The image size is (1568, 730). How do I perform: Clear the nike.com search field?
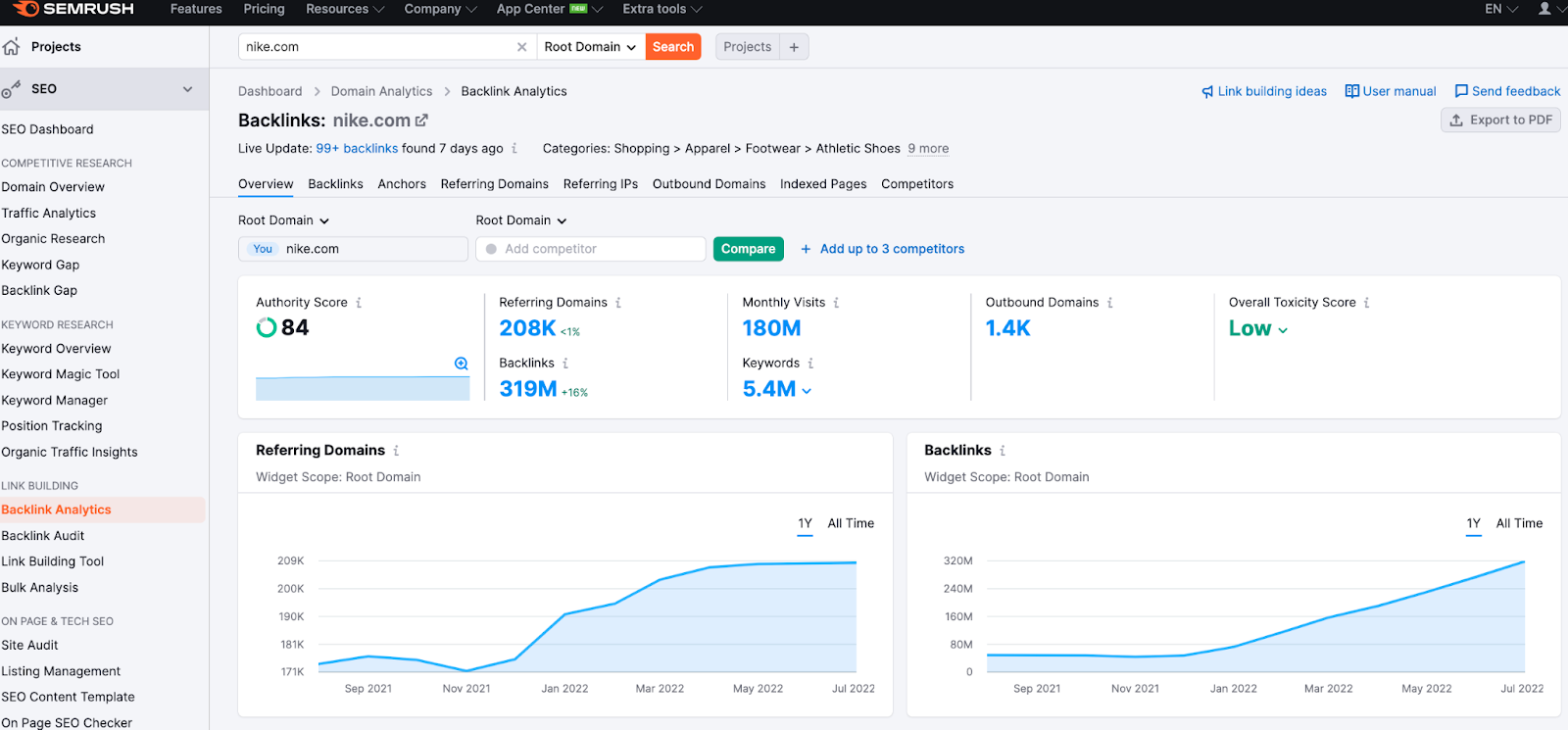click(x=521, y=47)
